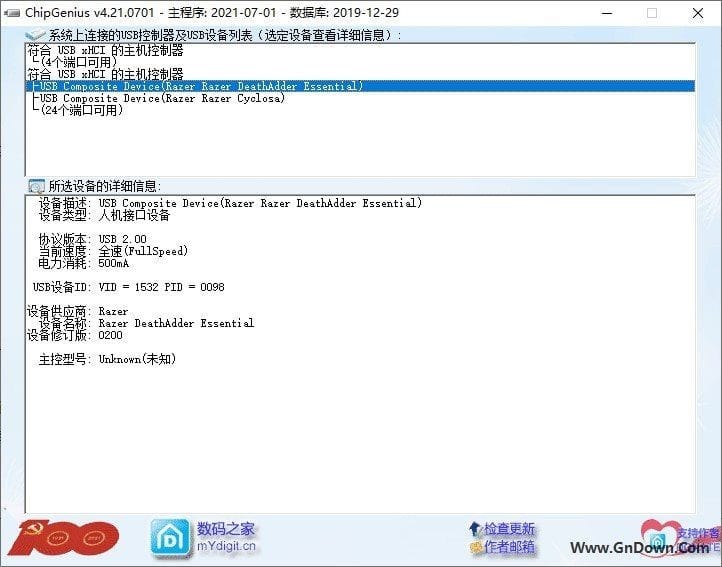Open 作者邮箱 link
The height and width of the screenshot is (567, 722).
[509, 547]
